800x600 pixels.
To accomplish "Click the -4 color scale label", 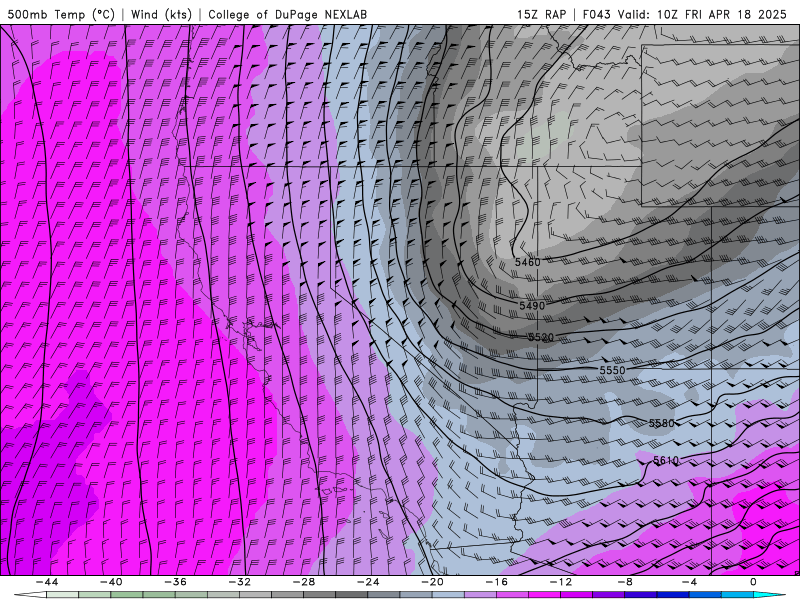I will point(689,582).
